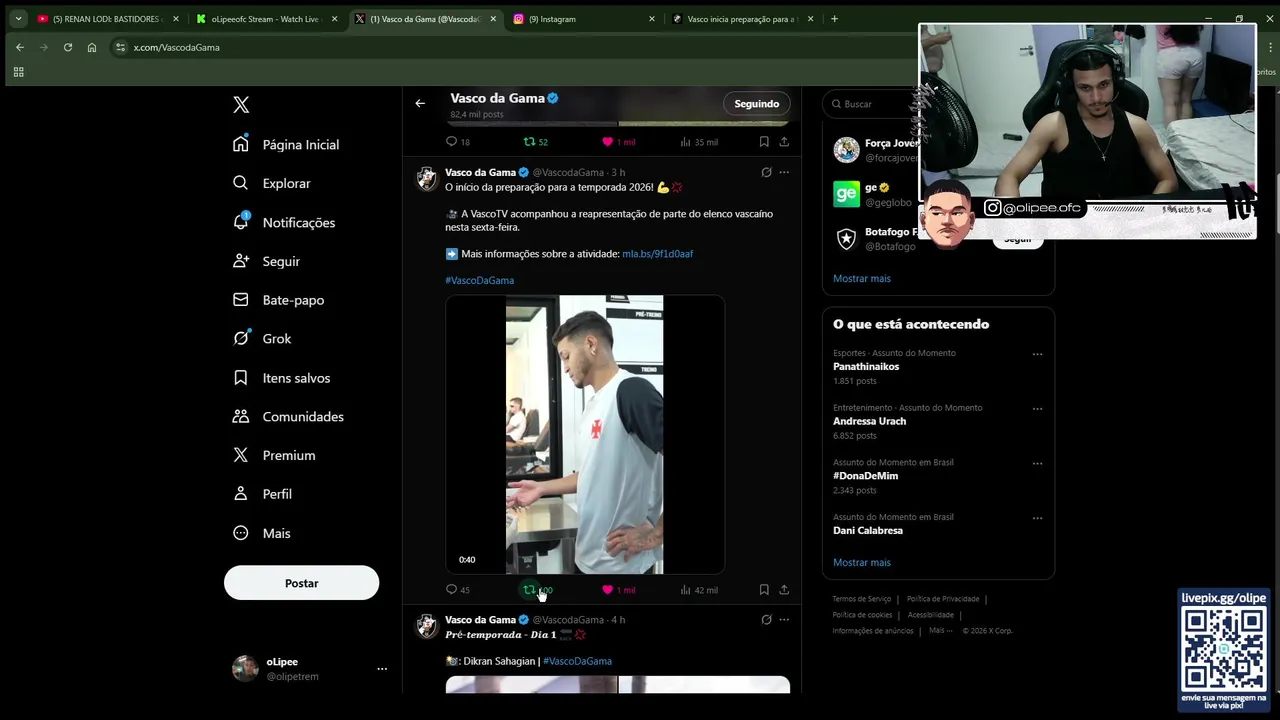Click the Postar button
The width and height of the screenshot is (1280, 720).
[301, 583]
